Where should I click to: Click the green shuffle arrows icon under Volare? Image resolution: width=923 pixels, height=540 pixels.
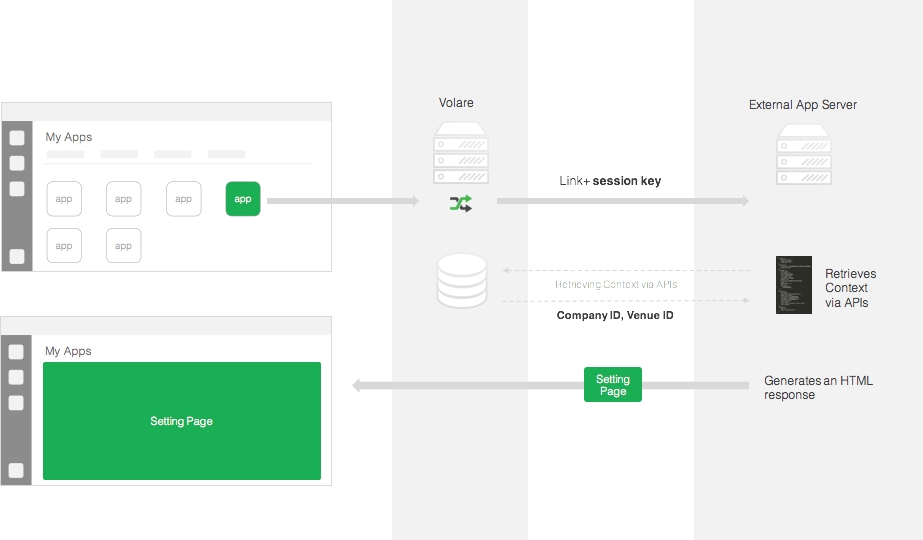(460, 203)
